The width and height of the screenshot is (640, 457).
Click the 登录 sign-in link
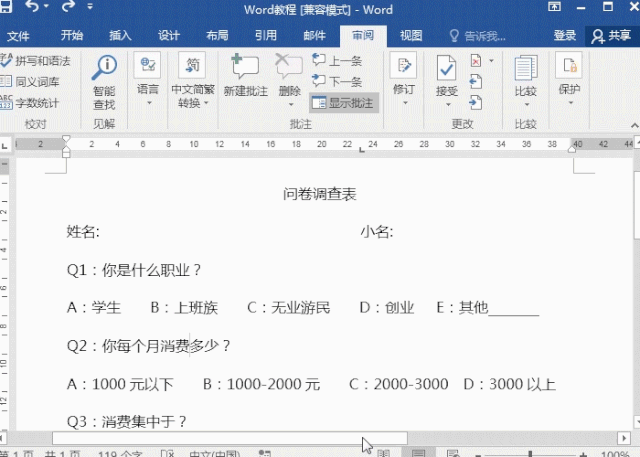[x=565, y=36]
